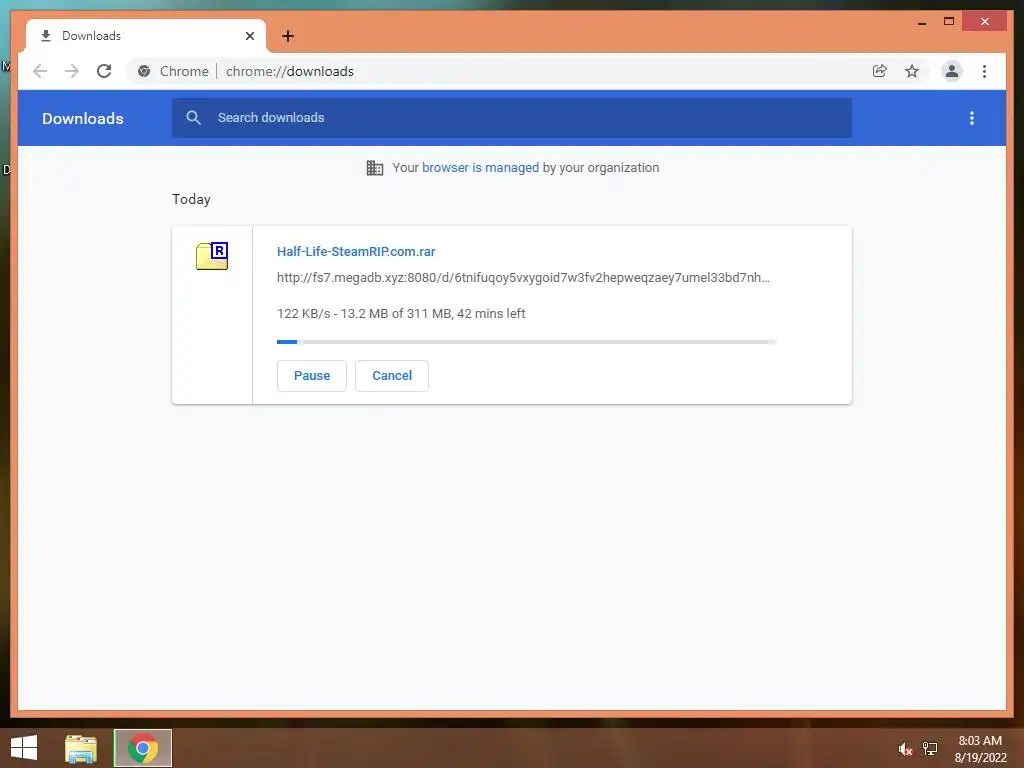
Task: Cancel the Half-Life download
Action: point(392,376)
